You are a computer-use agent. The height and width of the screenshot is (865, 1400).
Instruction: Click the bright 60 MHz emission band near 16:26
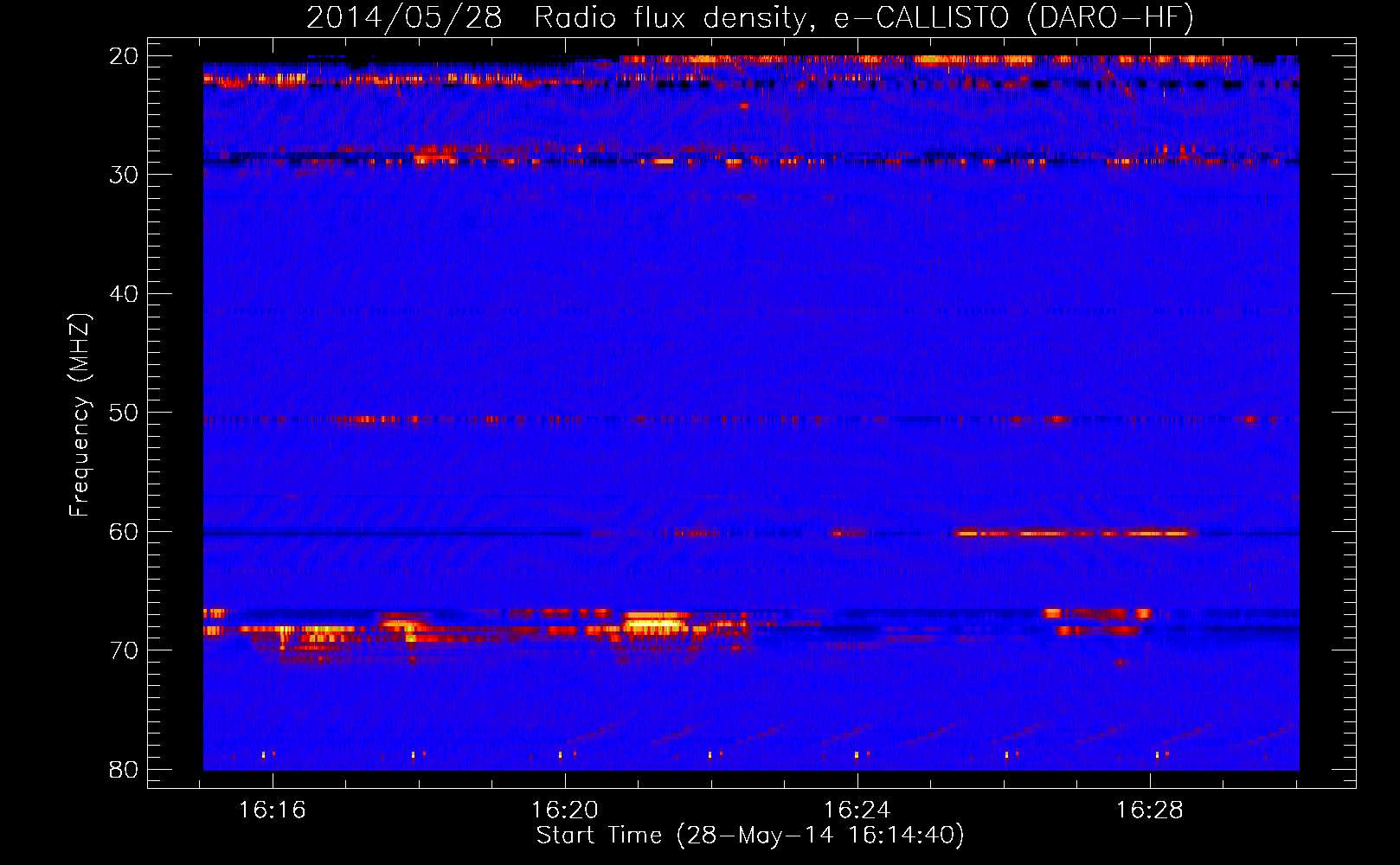pyautogui.click(x=1076, y=533)
